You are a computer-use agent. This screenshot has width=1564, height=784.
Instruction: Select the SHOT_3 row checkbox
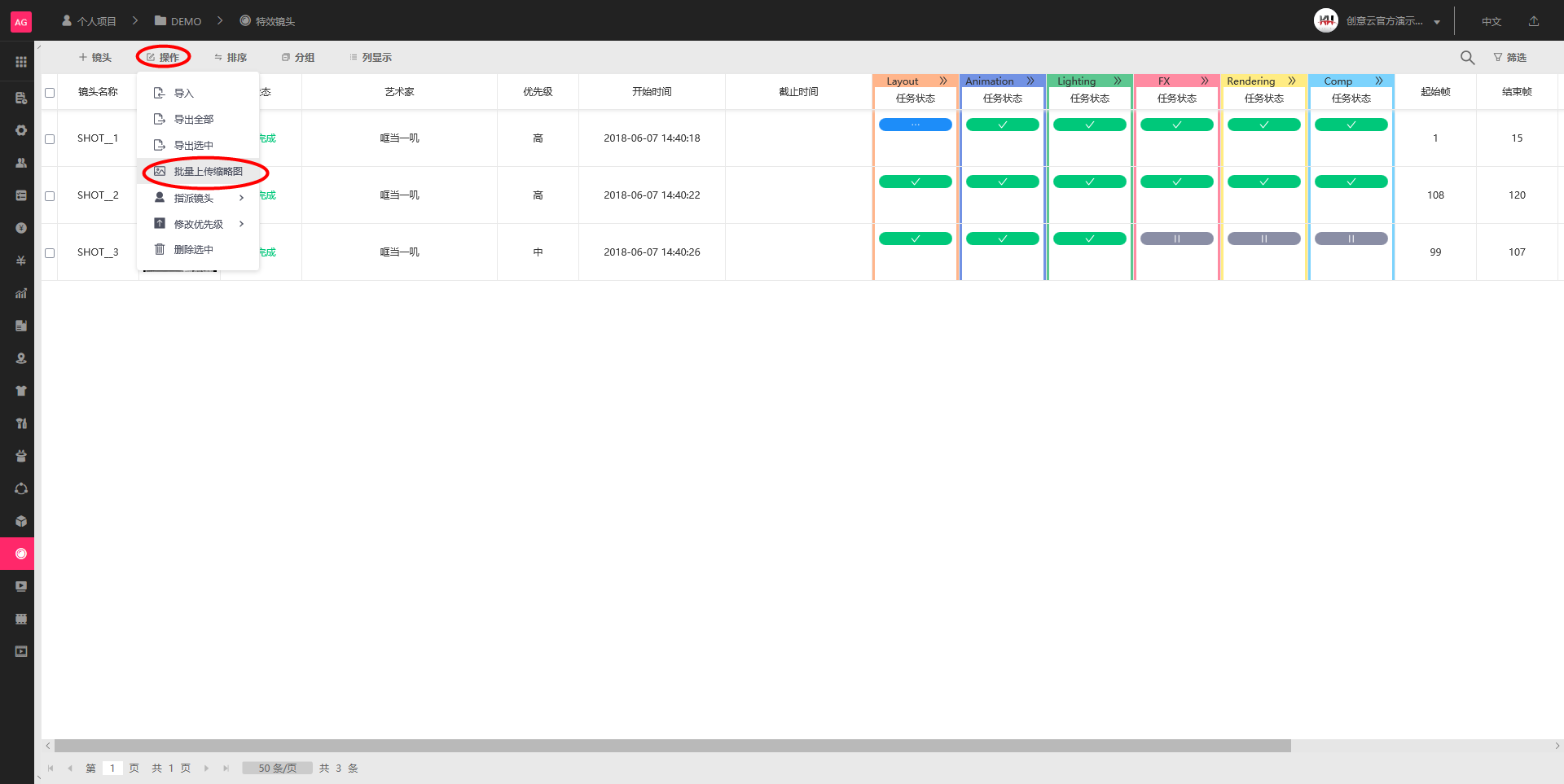pyautogui.click(x=50, y=253)
